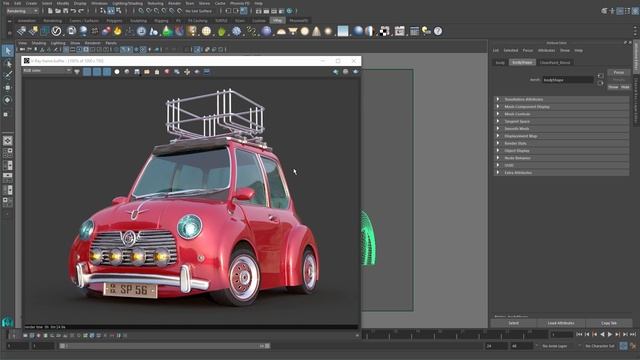The image size is (640, 360).
Task: Open the Rendering menu set dropdown
Action: tap(22, 11)
